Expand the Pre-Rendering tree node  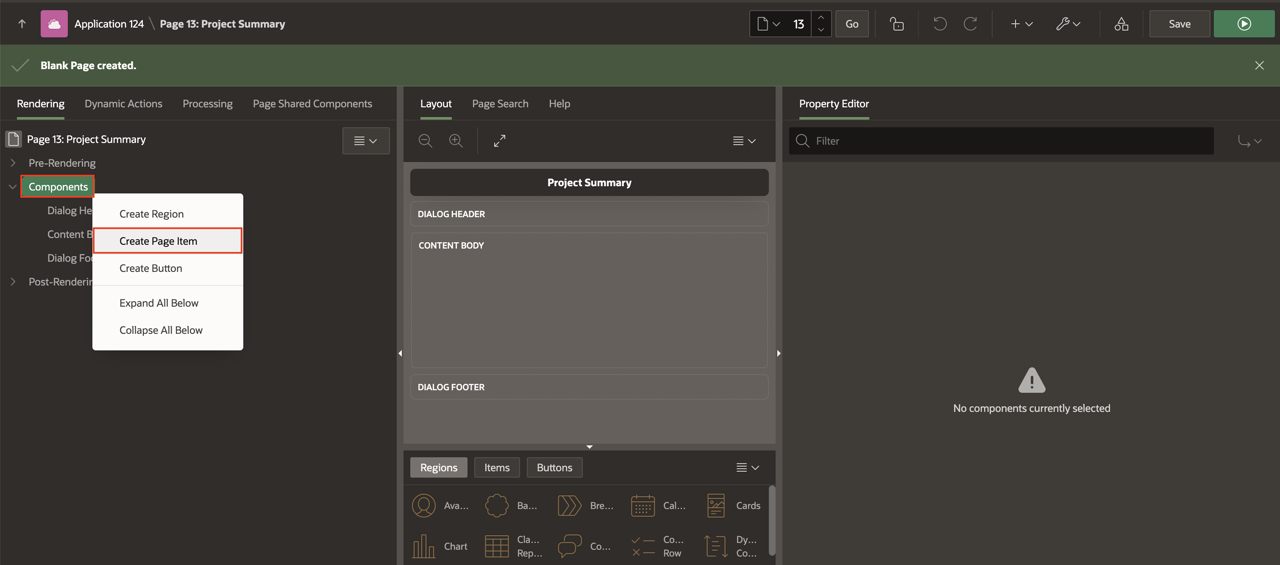(13, 163)
